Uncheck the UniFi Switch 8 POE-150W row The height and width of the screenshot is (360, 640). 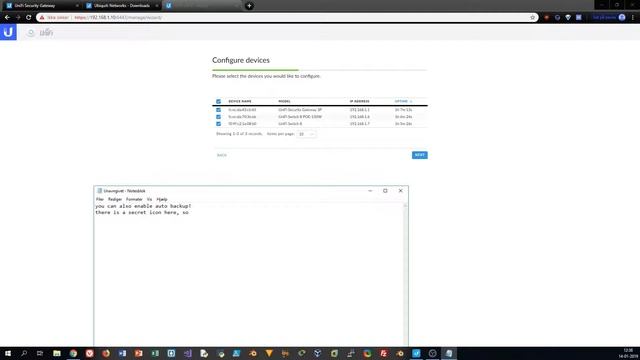(218, 117)
